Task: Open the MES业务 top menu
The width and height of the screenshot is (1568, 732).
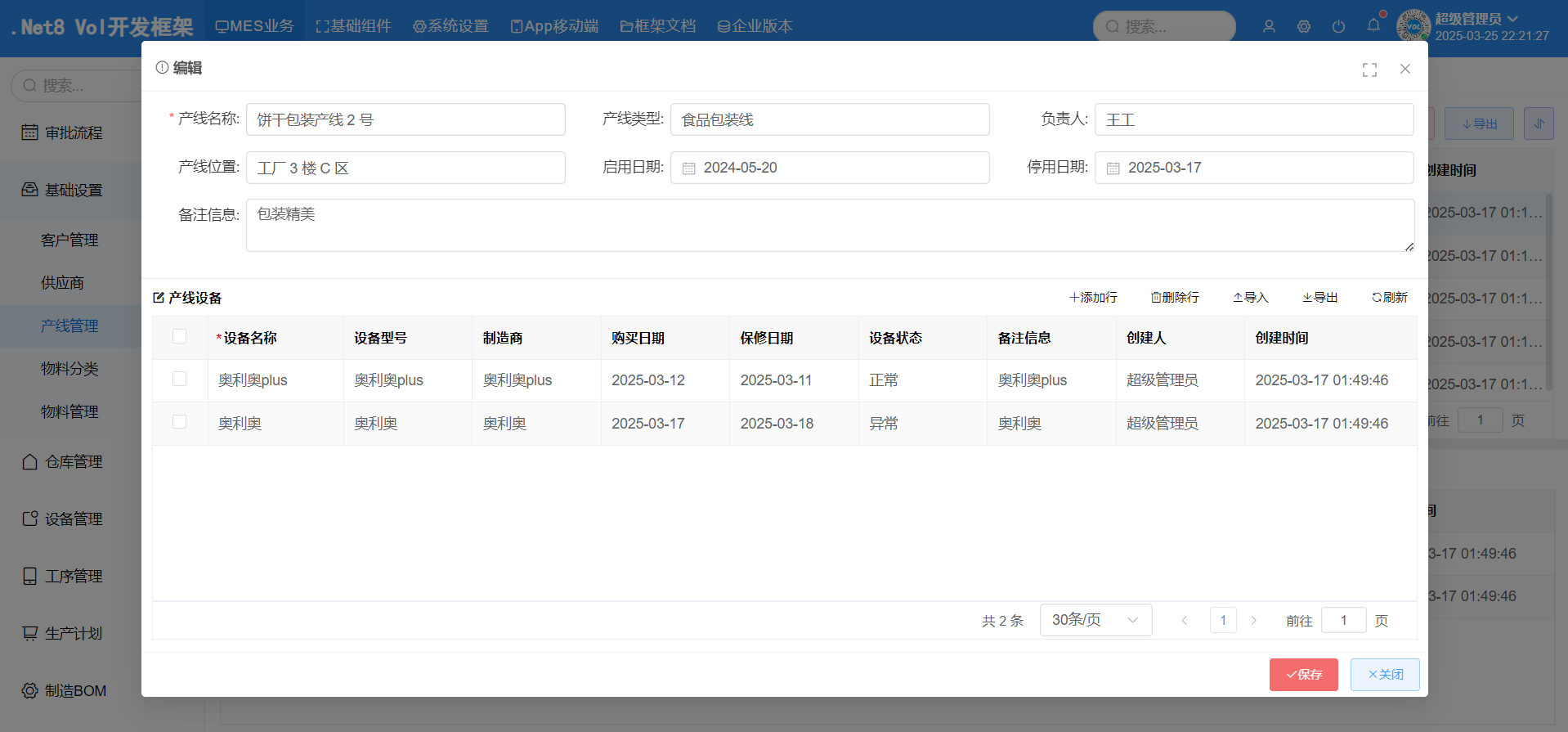Action: (x=254, y=26)
